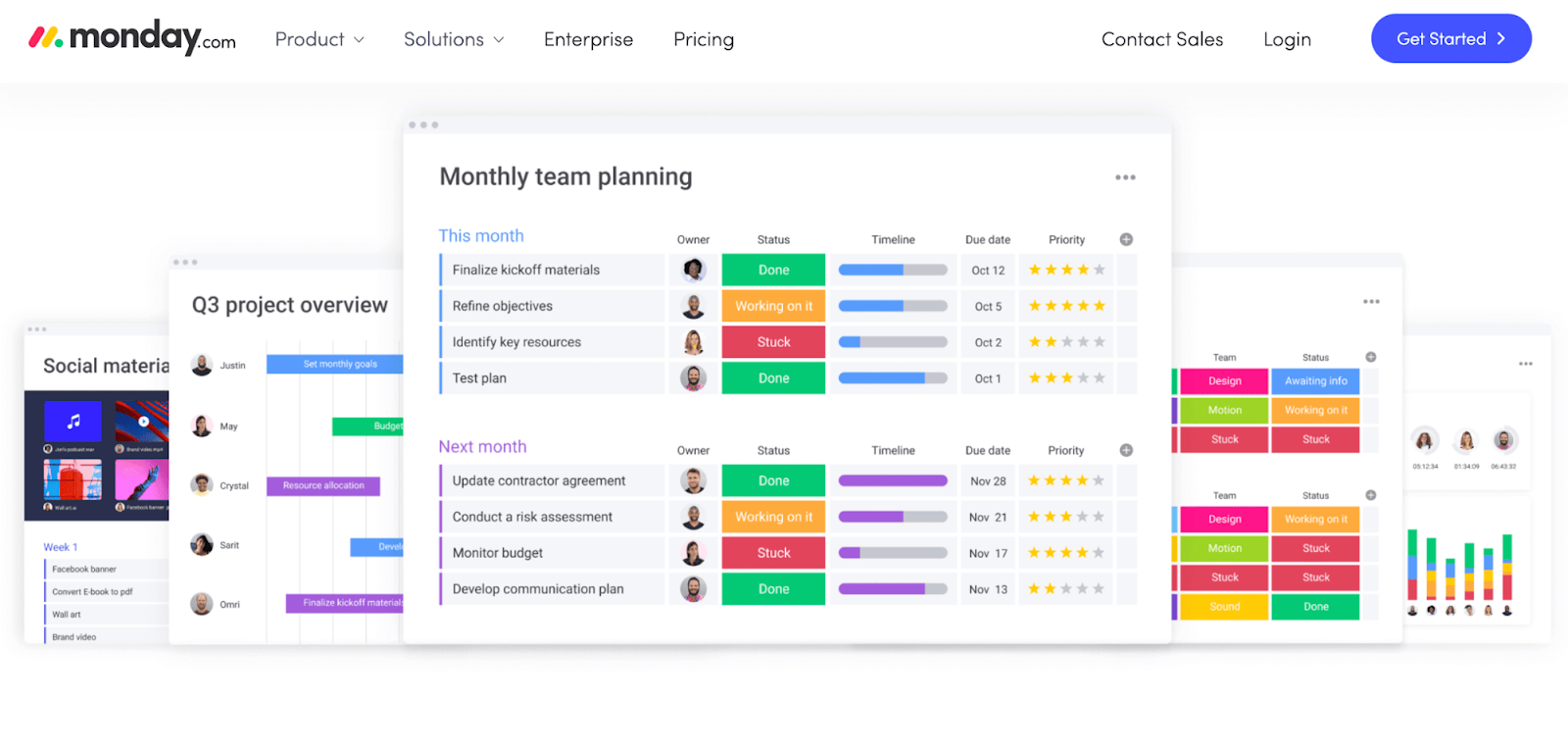Select the Working on it status for Refine objectives
This screenshot has height=747, width=1568.
(773, 306)
